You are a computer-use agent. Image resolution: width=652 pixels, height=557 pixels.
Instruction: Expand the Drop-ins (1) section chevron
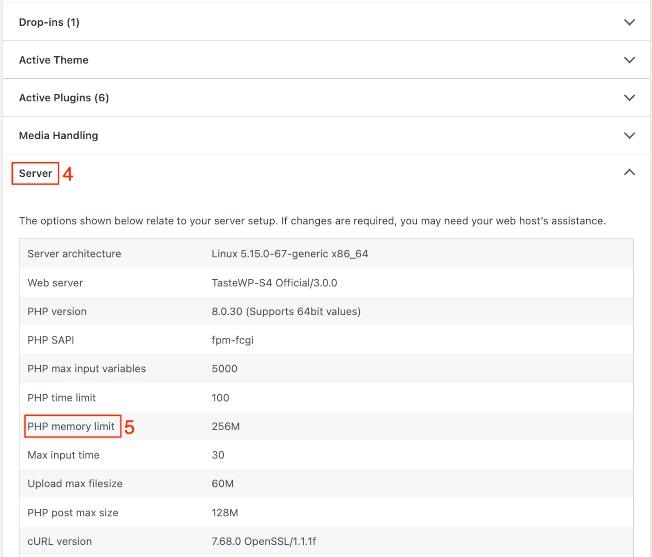coord(629,22)
